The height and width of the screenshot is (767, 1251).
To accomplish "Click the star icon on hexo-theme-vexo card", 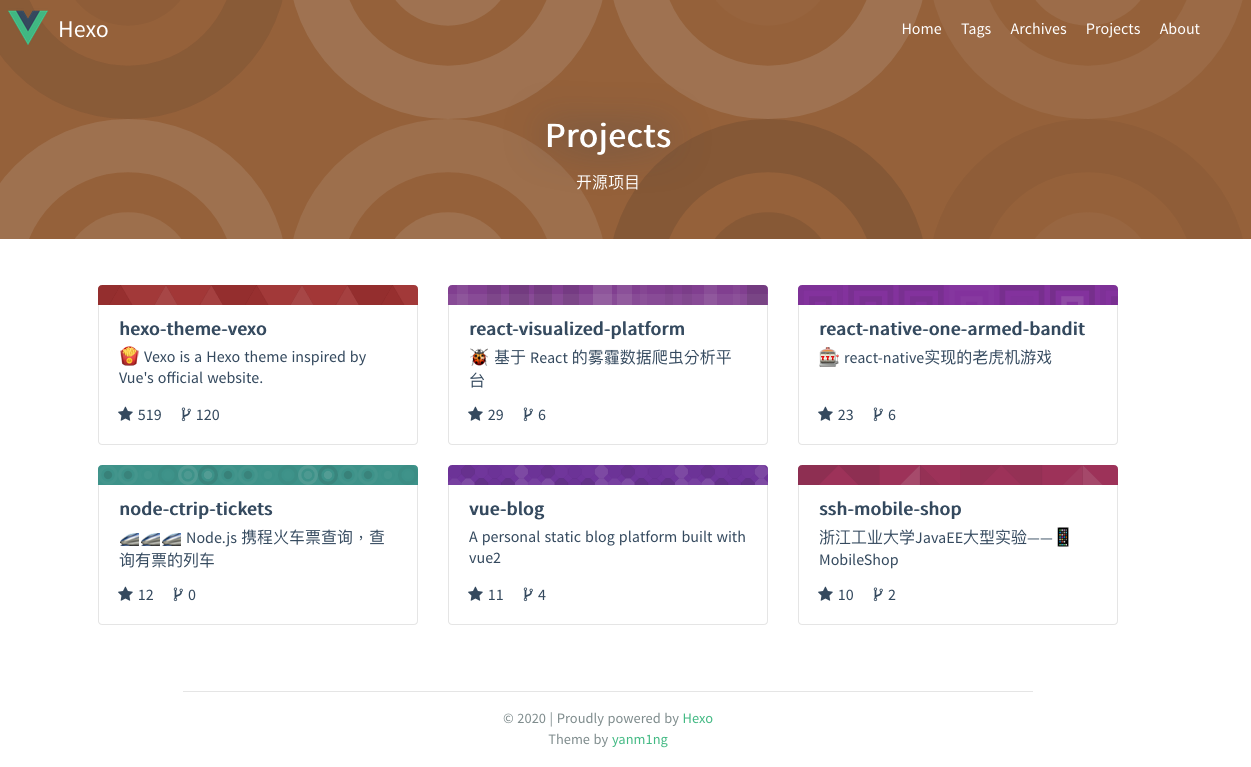I will (x=126, y=414).
